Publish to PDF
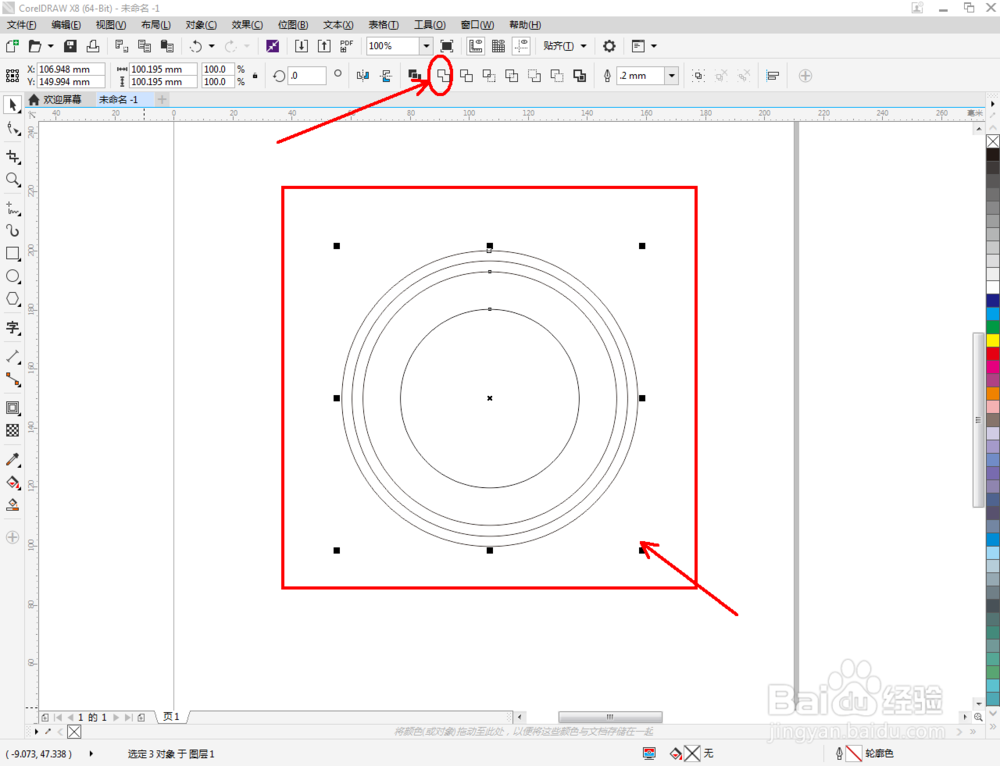This screenshot has width=1000, height=766. pyautogui.click(x=346, y=46)
